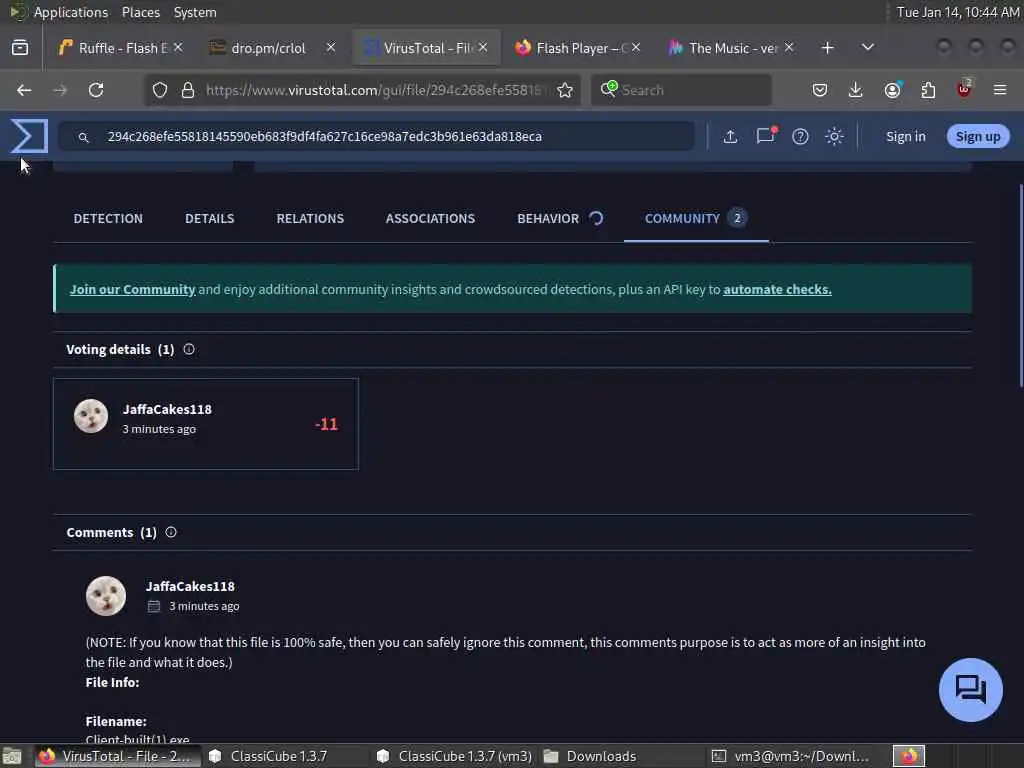The height and width of the screenshot is (768, 1024).
Task: Switch to the Ruffle - Flash tab
Action: tap(112, 48)
